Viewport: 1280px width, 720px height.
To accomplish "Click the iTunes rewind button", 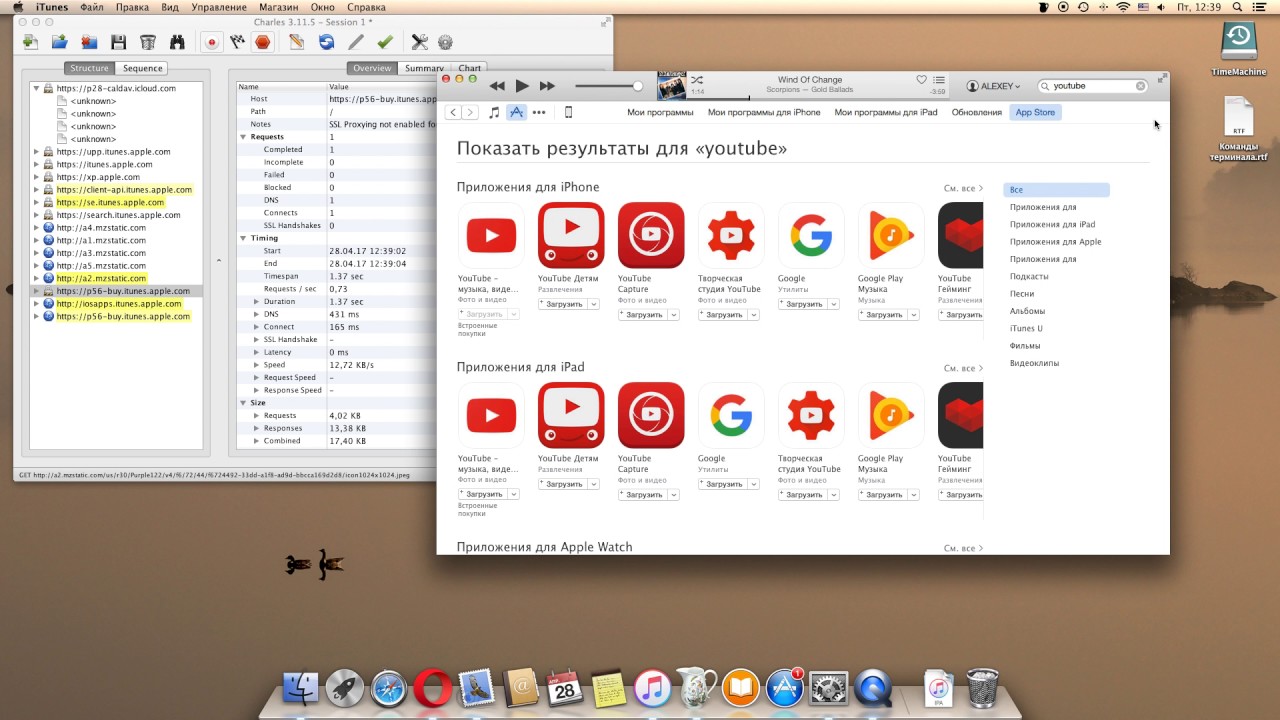I will click(x=497, y=86).
